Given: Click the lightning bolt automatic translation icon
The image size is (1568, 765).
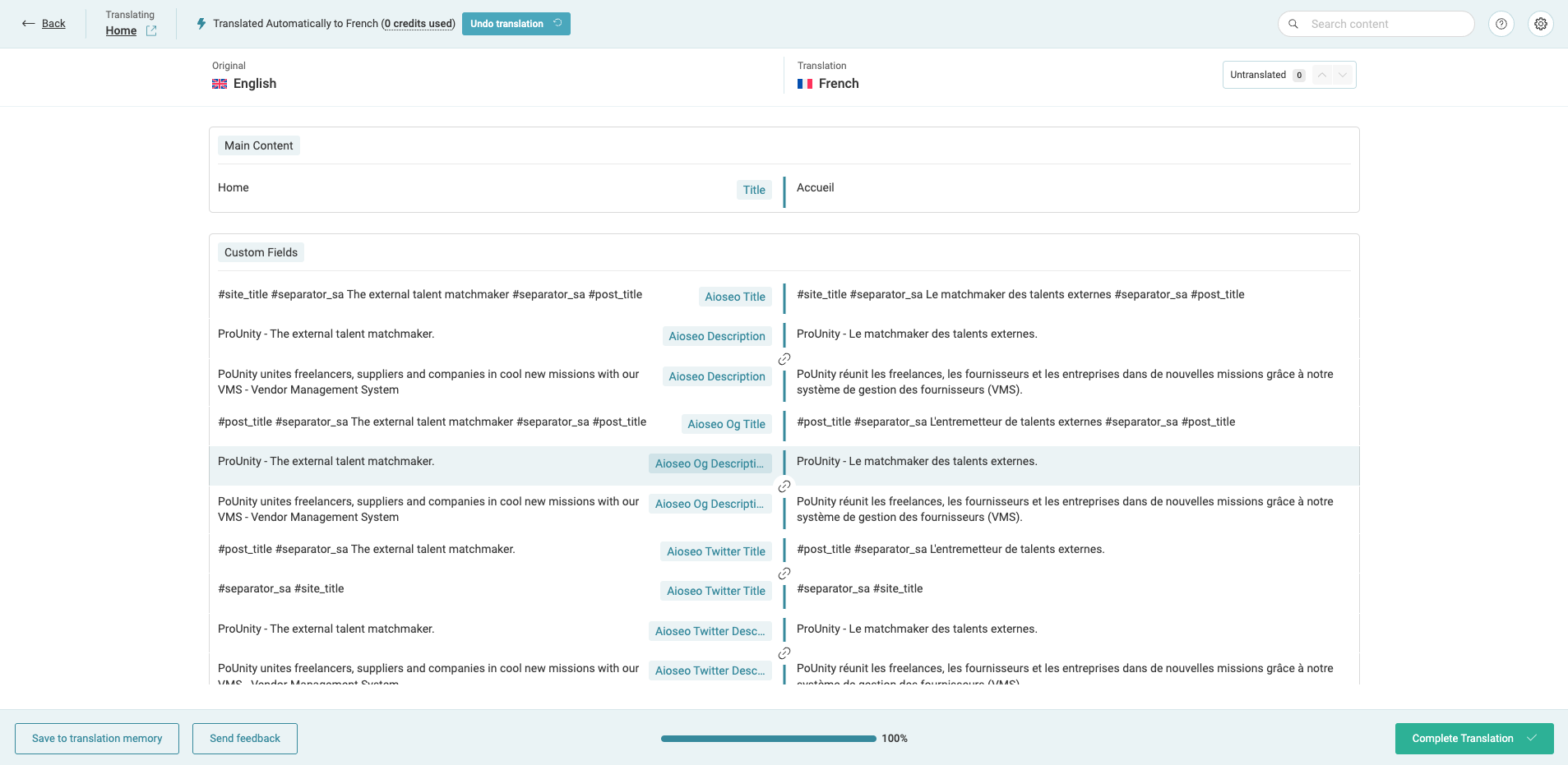Looking at the screenshot, I should pyautogui.click(x=201, y=24).
